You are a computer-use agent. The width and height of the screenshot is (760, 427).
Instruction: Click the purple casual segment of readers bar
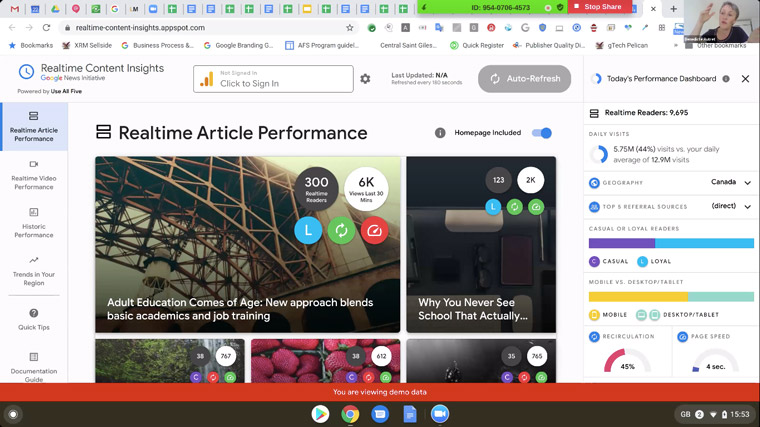click(x=622, y=243)
